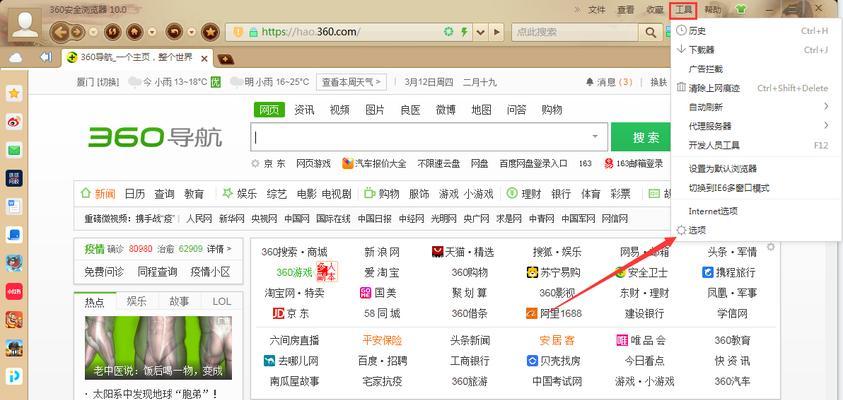Switch to the 视频 search tab

click(339, 110)
